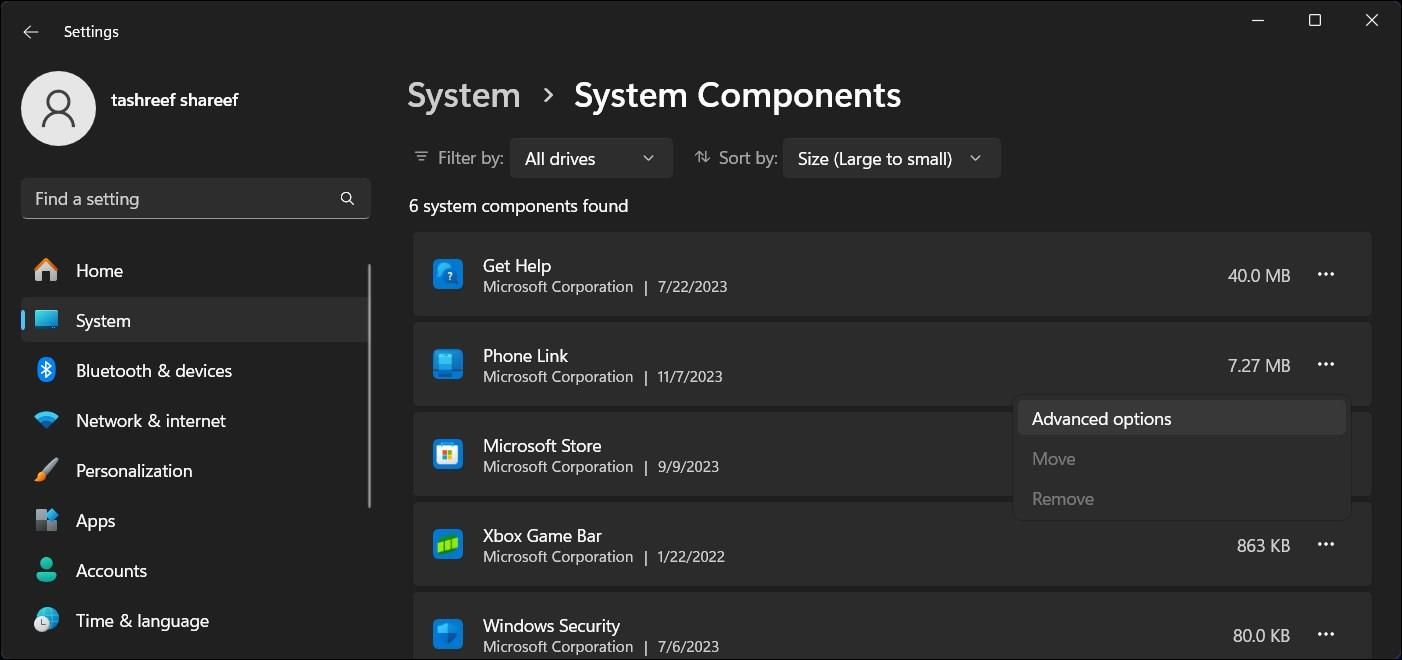This screenshot has height=660, width=1402.
Task: Click the back arrow button
Action: 30,31
